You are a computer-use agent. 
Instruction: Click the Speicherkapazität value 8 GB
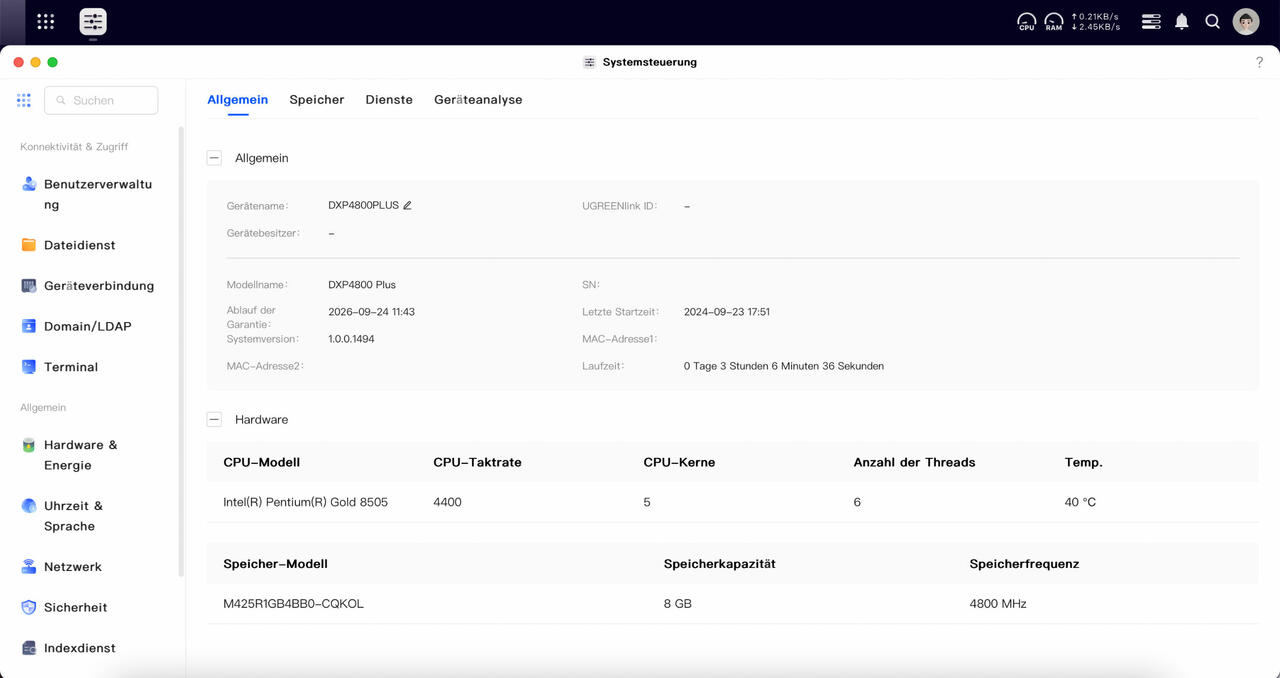677,604
